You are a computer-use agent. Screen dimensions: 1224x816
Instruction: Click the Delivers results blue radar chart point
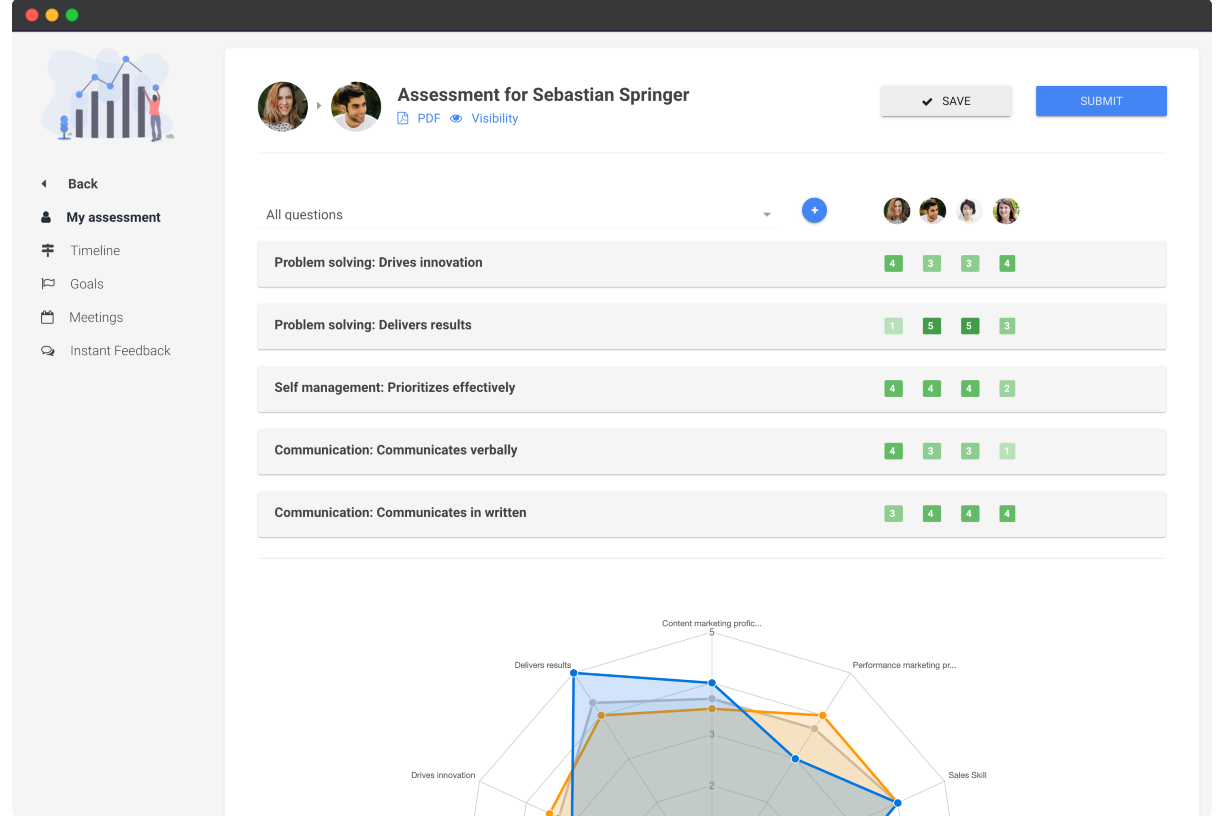click(x=574, y=674)
